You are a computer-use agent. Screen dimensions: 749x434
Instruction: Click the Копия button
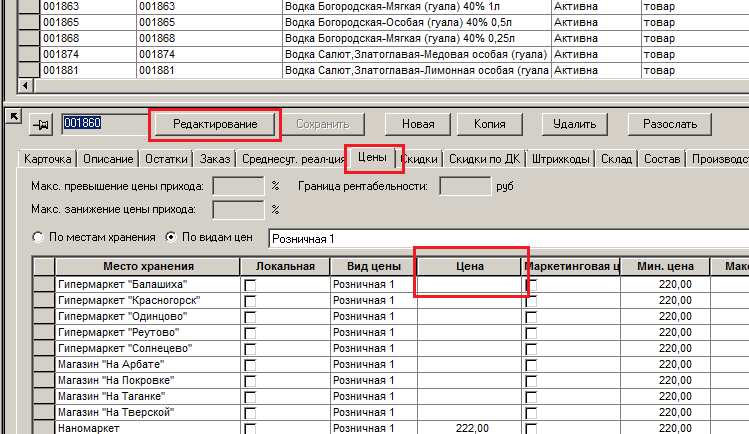coord(490,124)
